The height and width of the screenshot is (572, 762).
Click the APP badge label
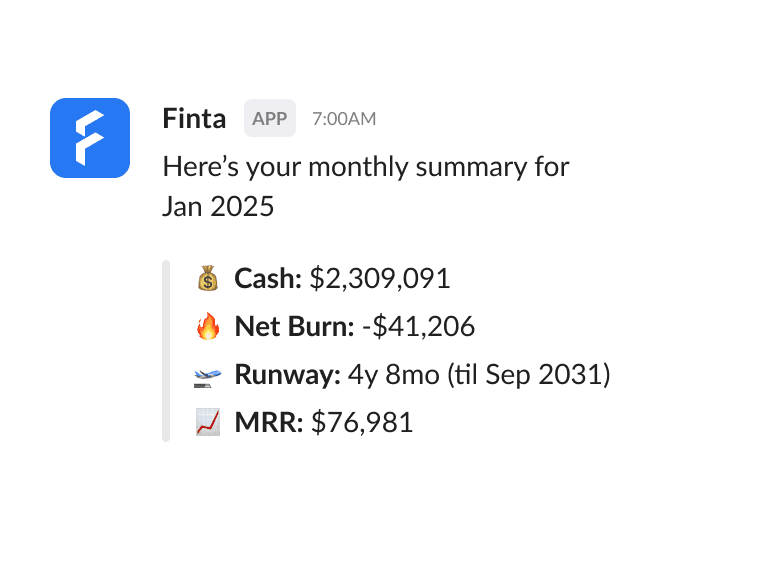point(270,118)
